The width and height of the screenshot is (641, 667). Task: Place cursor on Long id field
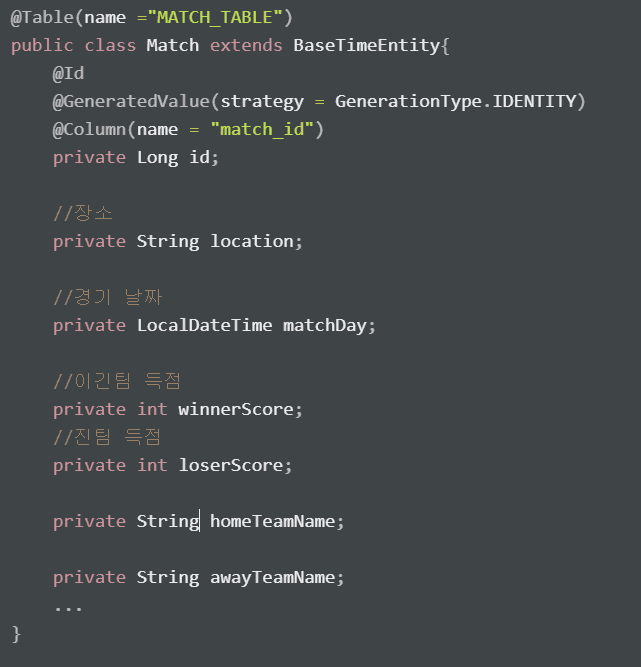178,158
